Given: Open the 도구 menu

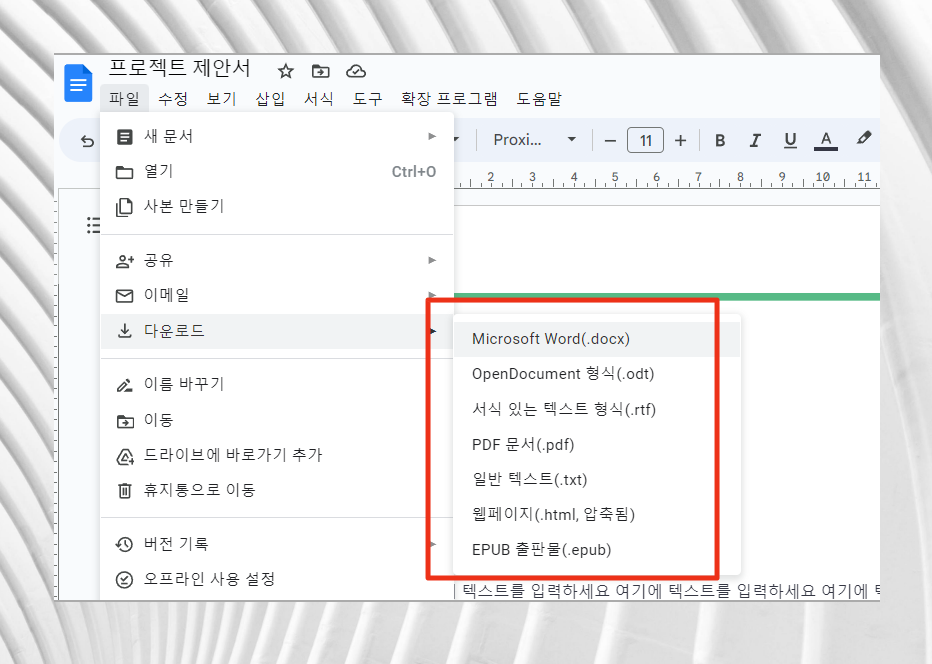Looking at the screenshot, I should (x=367, y=99).
